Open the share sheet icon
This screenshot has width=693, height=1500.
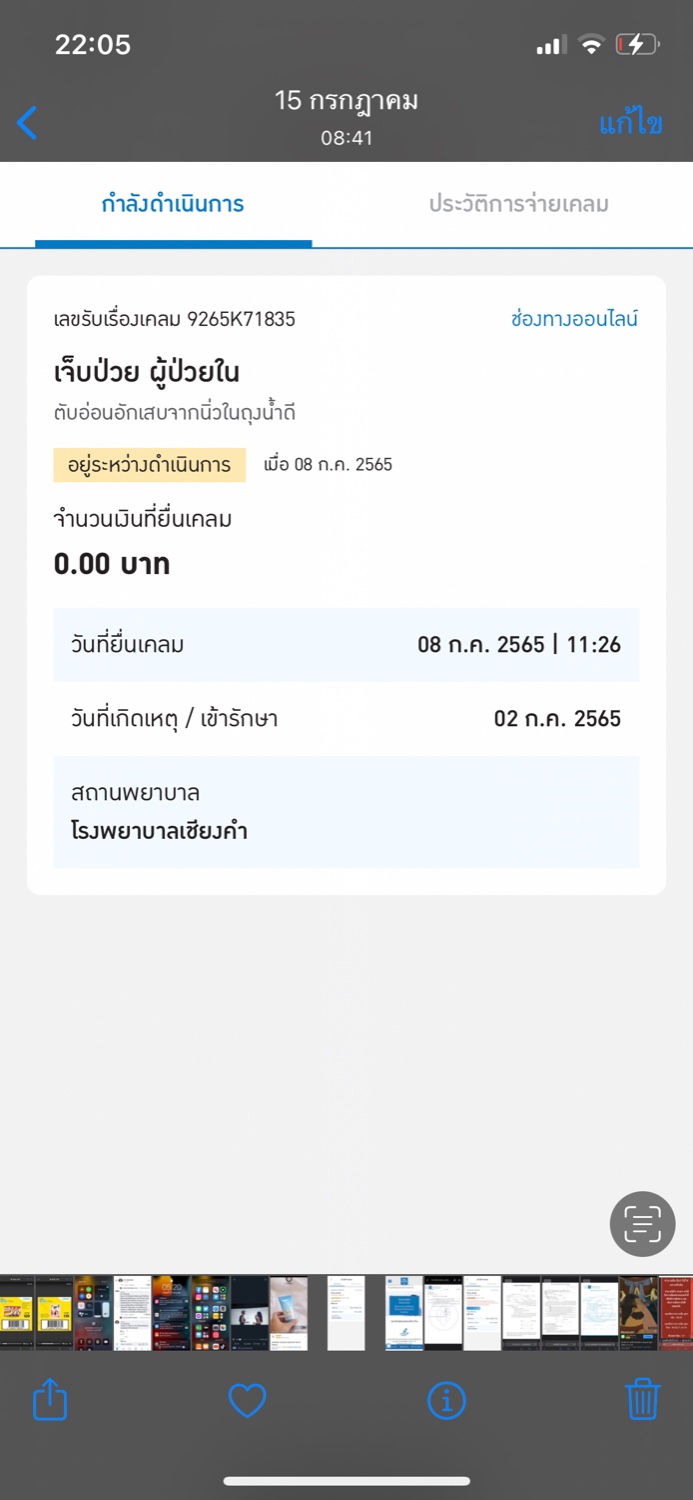(x=50, y=1399)
